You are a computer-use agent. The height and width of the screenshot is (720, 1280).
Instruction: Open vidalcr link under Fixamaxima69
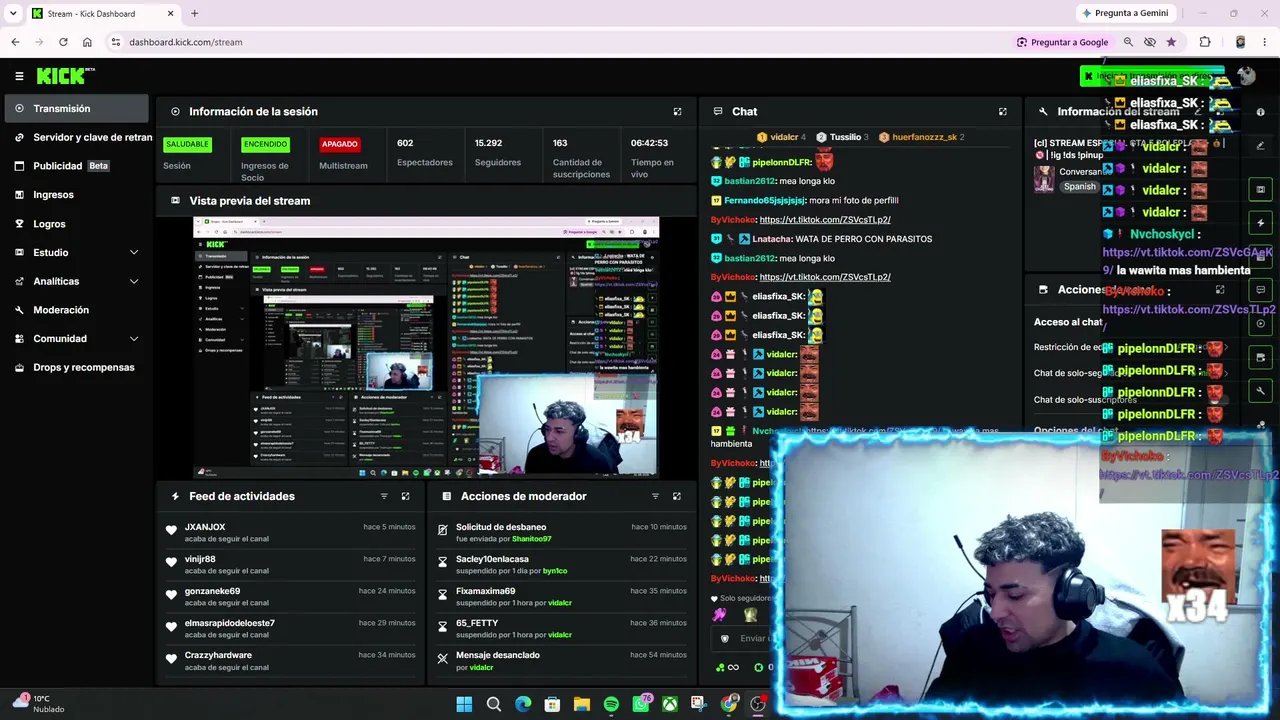(x=560, y=603)
